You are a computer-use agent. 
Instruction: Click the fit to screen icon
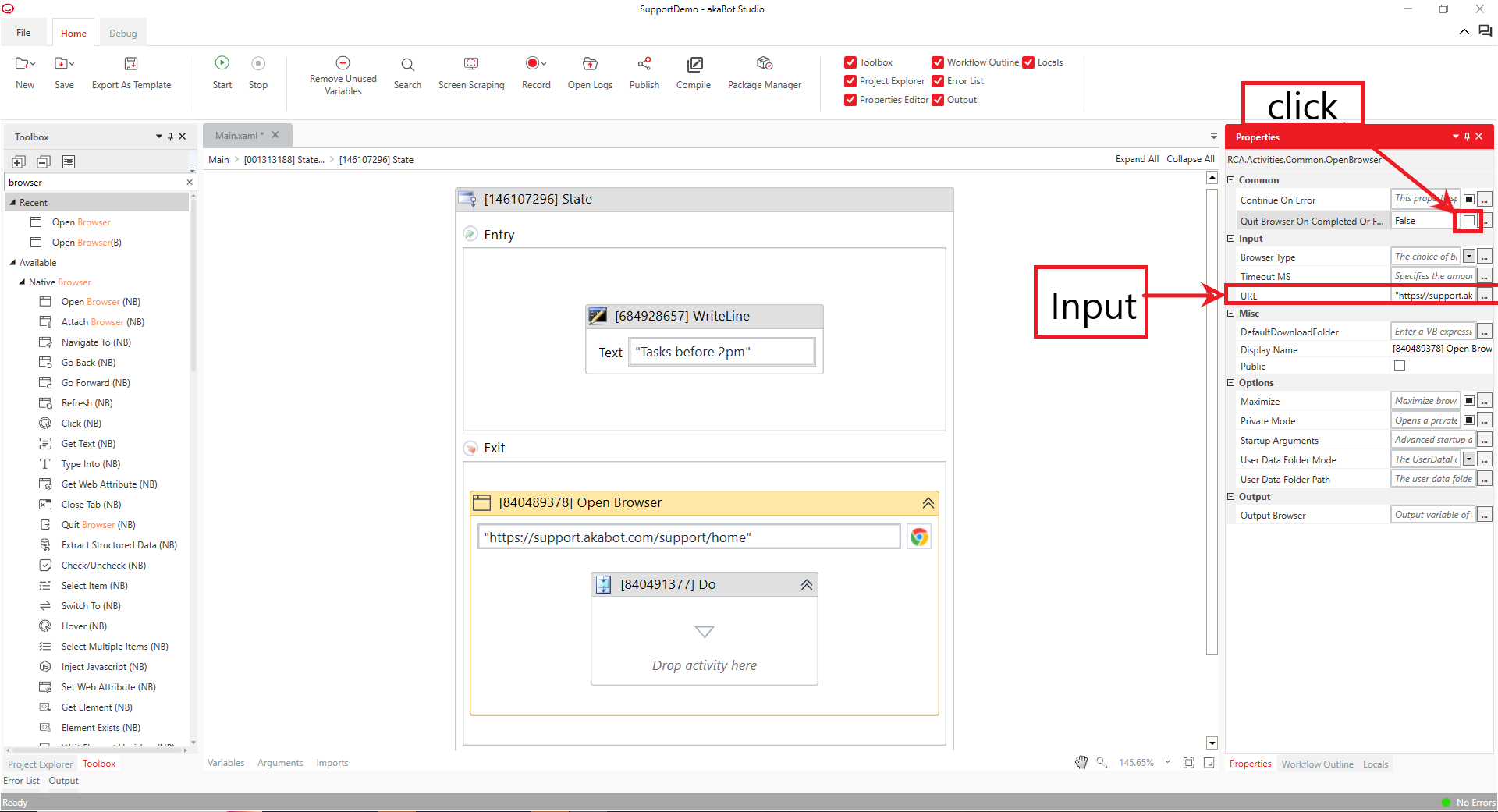click(1188, 762)
